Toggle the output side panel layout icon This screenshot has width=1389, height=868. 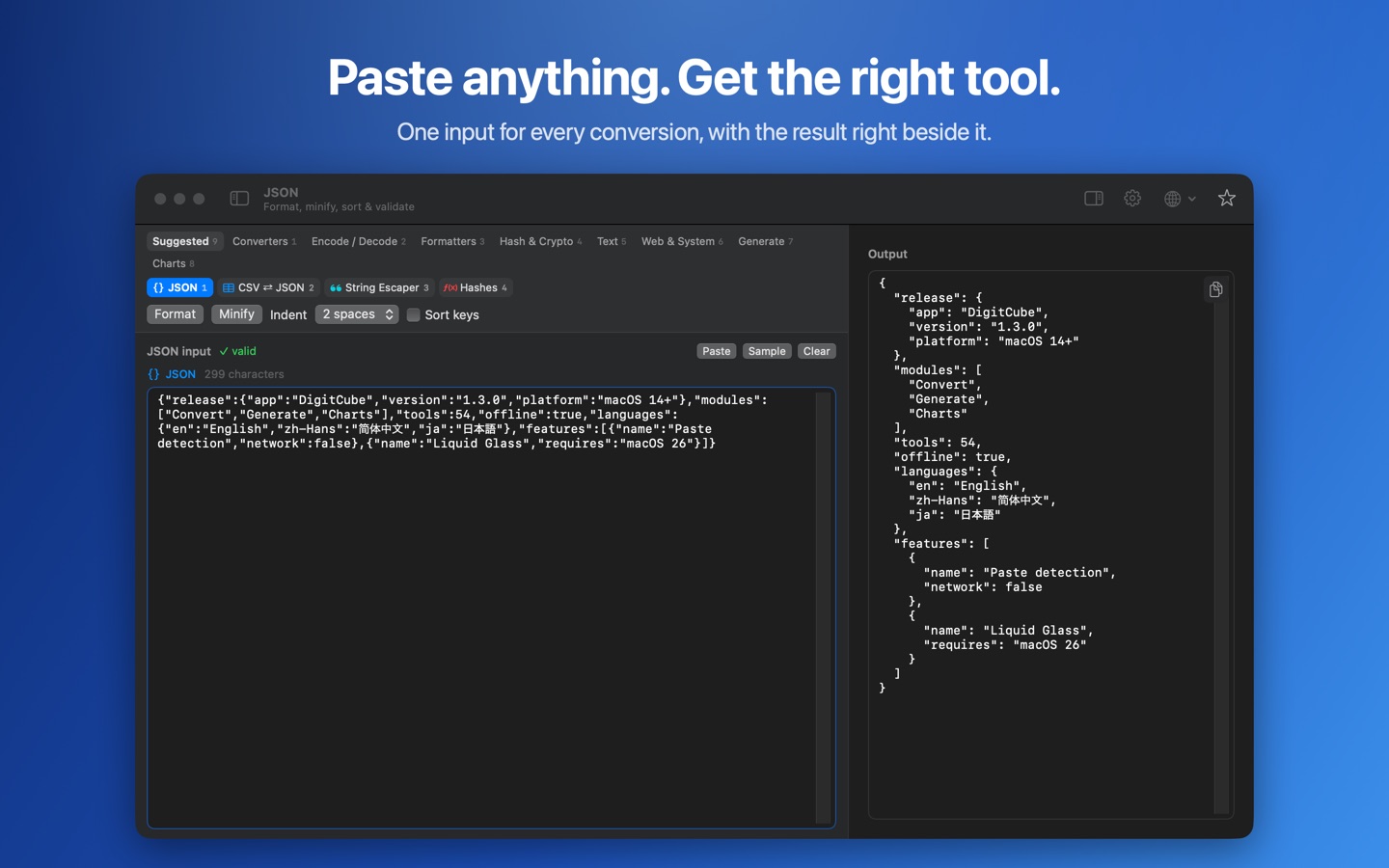click(x=1094, y=198)
